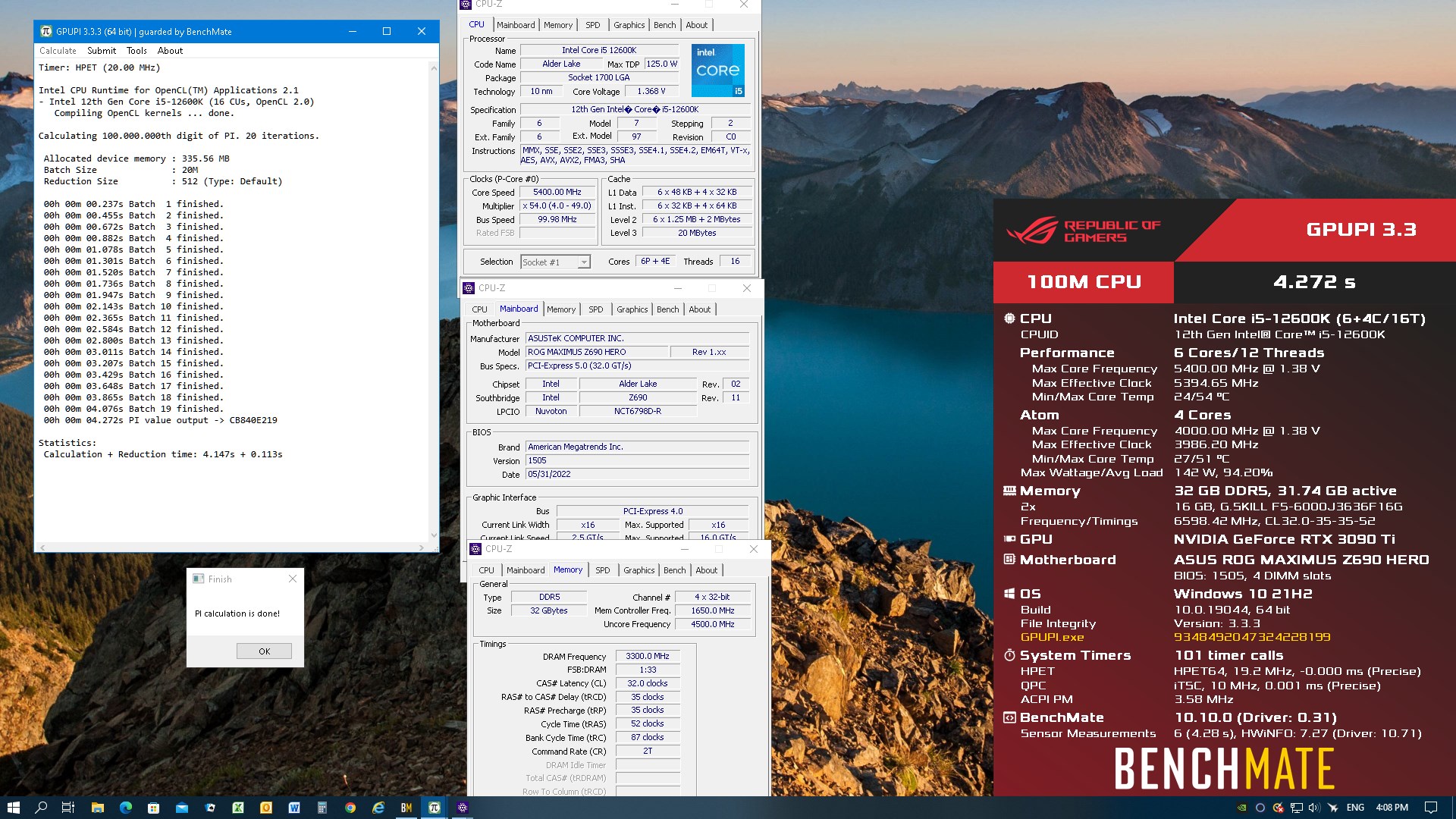1456x819 pixels.
Task: Click the DRAM Frequency 3300.0 MHz field
Action: [648, 656]
